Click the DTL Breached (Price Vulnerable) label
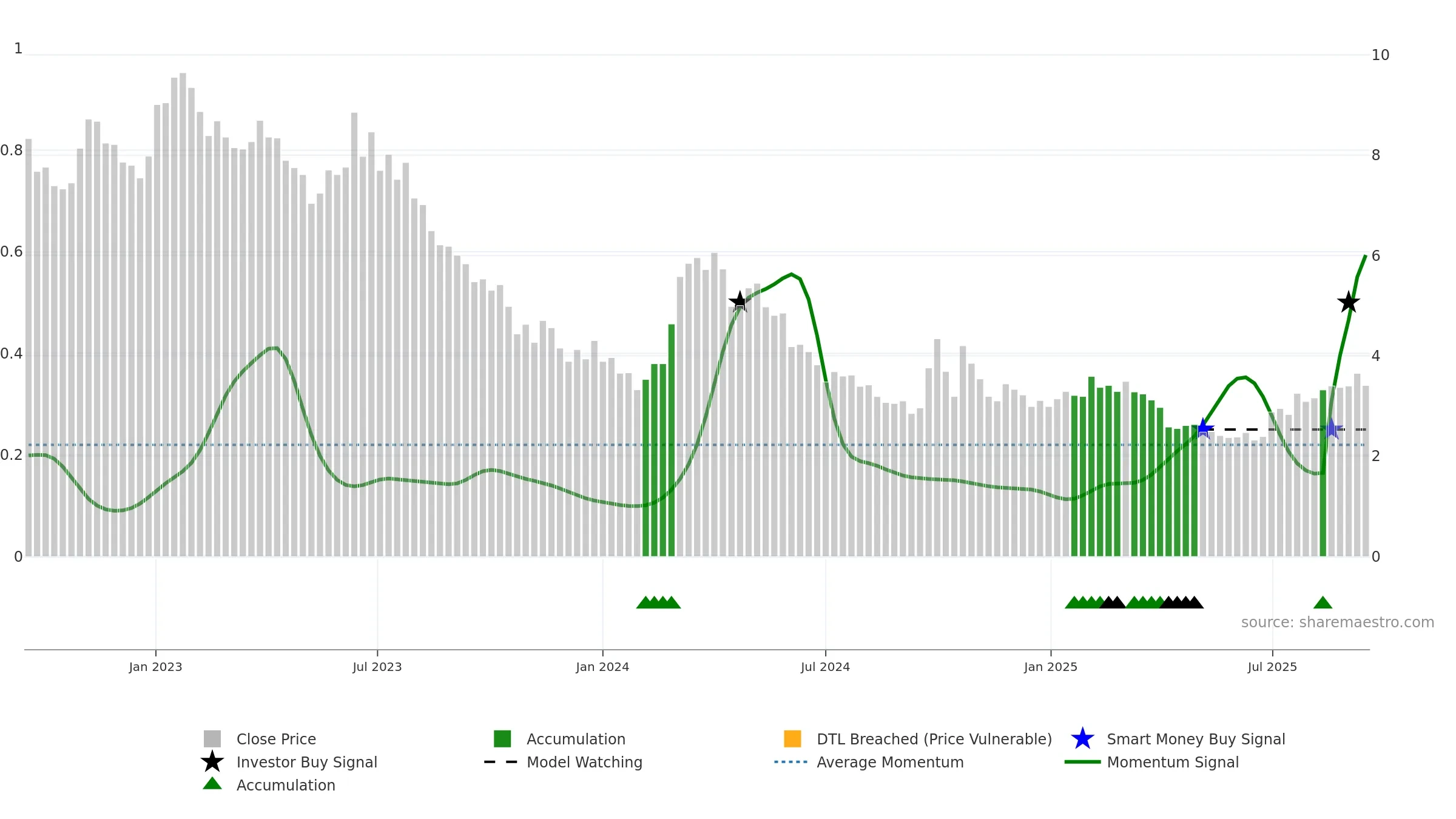The width and height of the screenshot is (1456, 819). click(x=934, y=739)
